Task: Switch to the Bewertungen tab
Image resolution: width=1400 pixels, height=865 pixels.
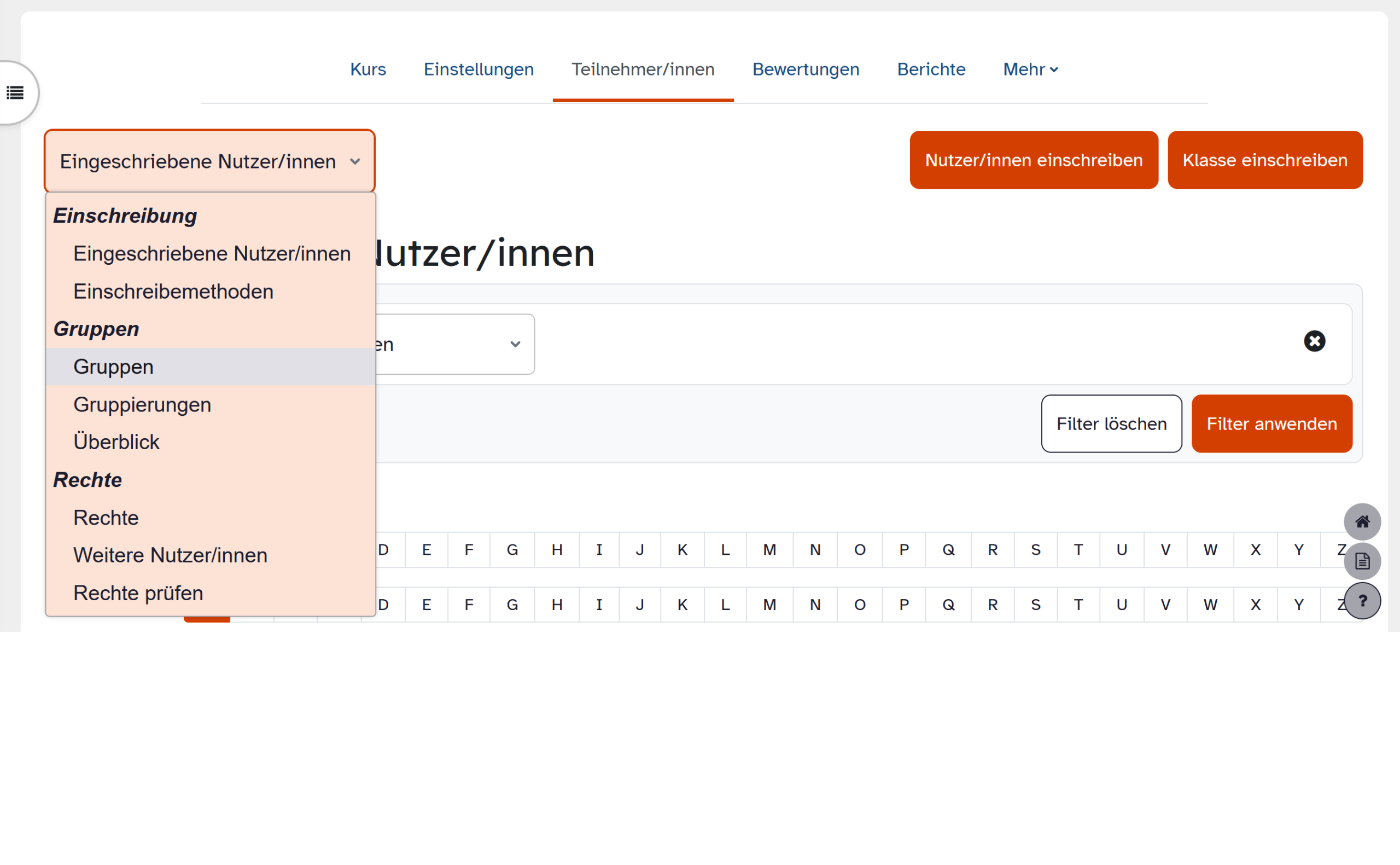Action: (806, 69)
